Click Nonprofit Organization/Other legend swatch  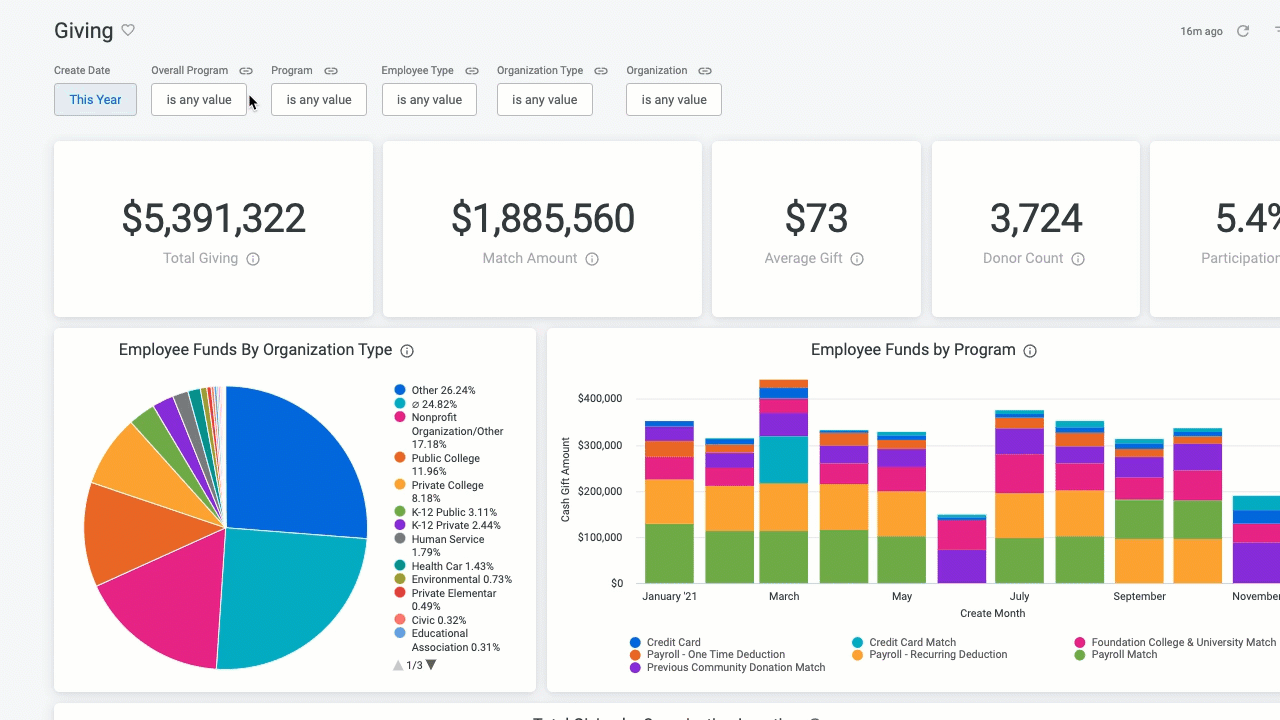pyautogui.click(x=400, y=417)
